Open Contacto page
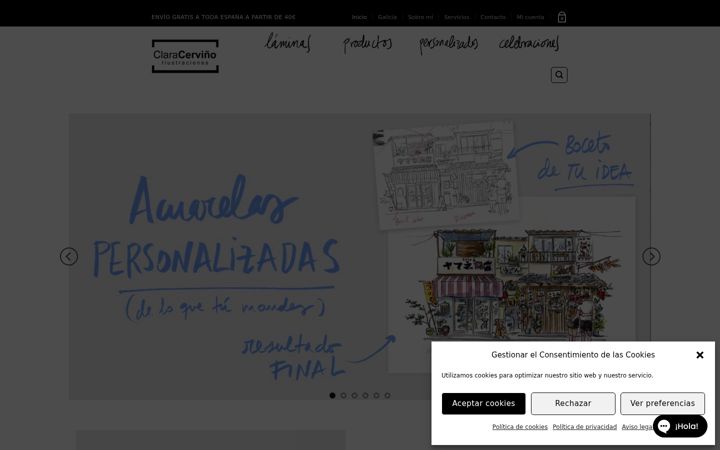 pyautogui.click(x=493, y=17)
